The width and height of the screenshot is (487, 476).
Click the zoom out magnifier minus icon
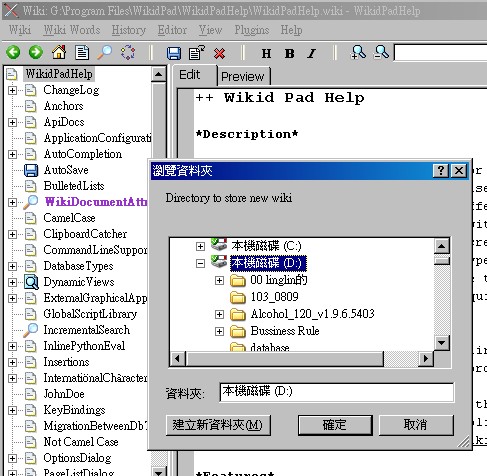(381, 52)
